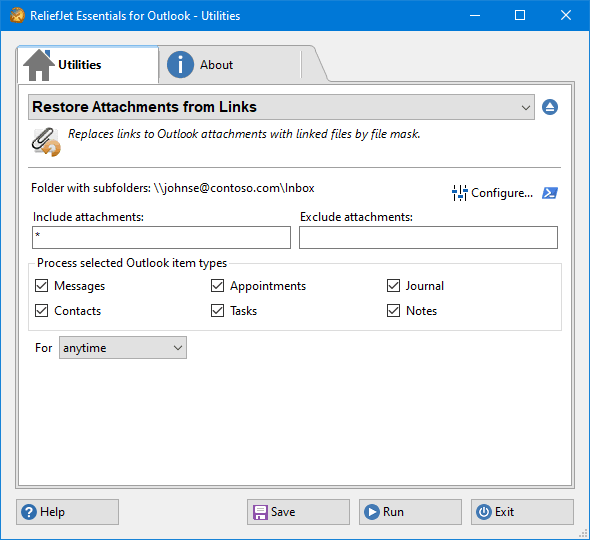This screenshot has height=540, width=590.
Task: Click the ReliefJet app icon in title bar
Action: click(17, 15)
